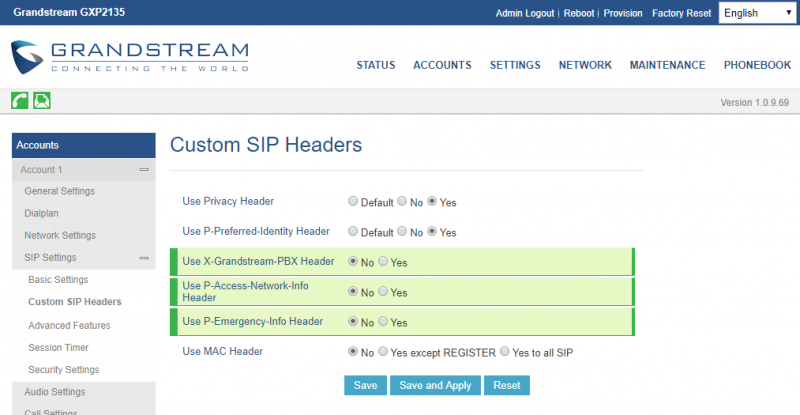Viewport: 800px width, 415px height.
Task: Open the NETWORK menu
Action: [585, 65]
